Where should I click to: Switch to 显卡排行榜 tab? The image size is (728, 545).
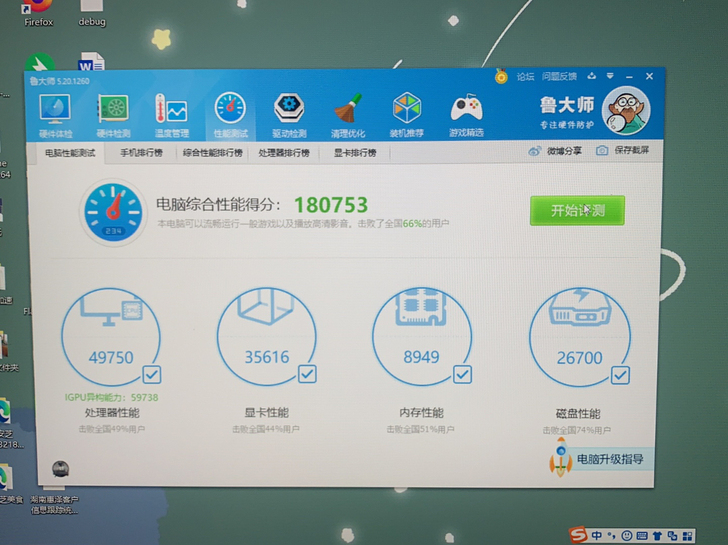tap(355, 153)
